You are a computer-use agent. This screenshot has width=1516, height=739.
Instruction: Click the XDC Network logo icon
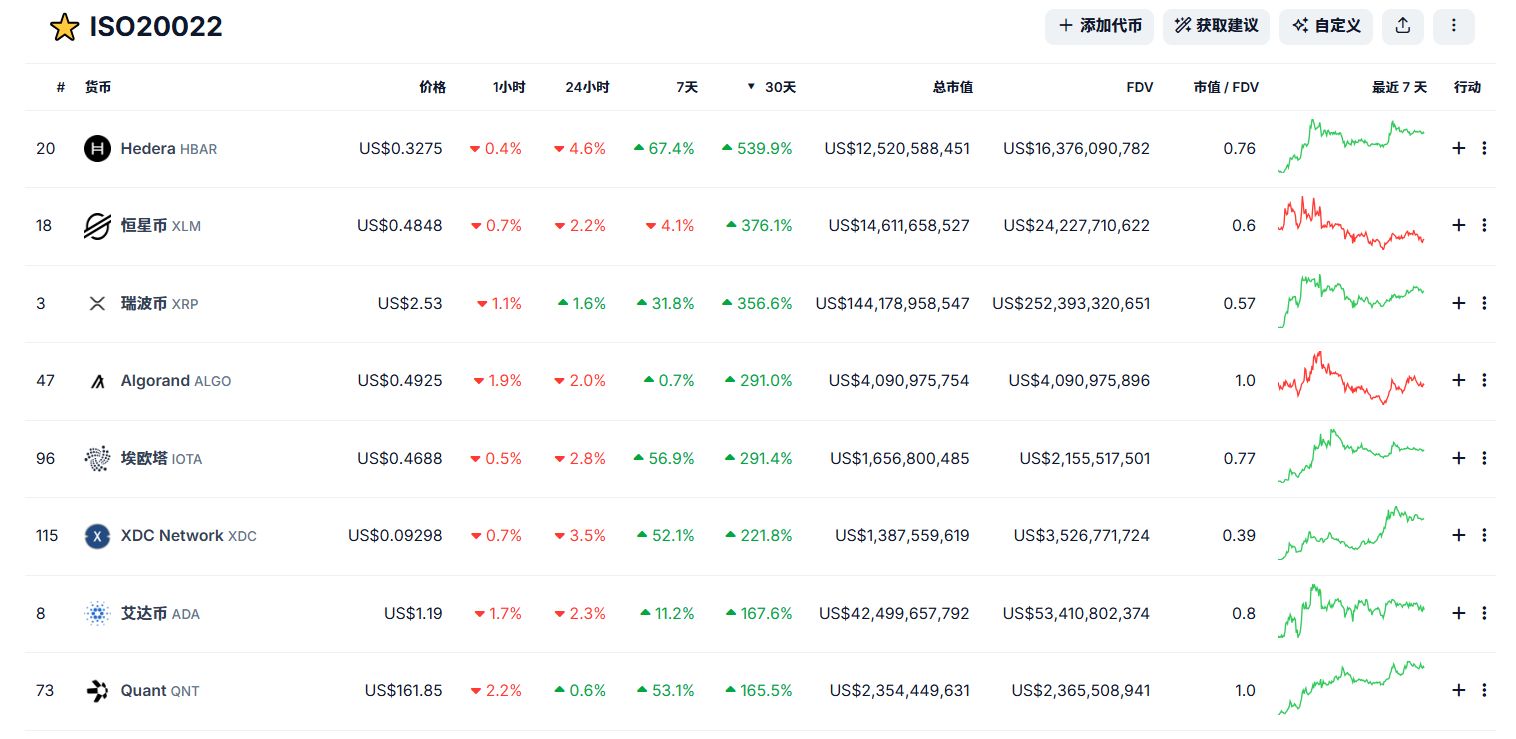97,536
